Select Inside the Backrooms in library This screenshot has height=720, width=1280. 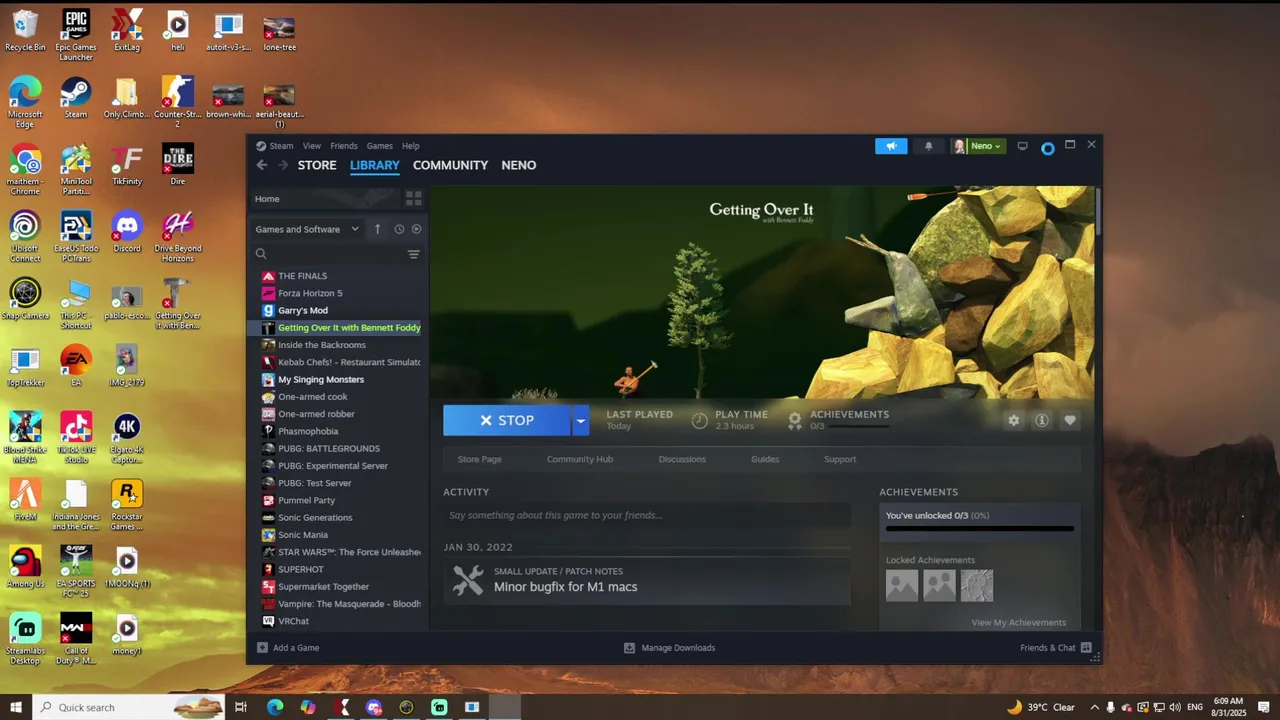click(339, 345)
